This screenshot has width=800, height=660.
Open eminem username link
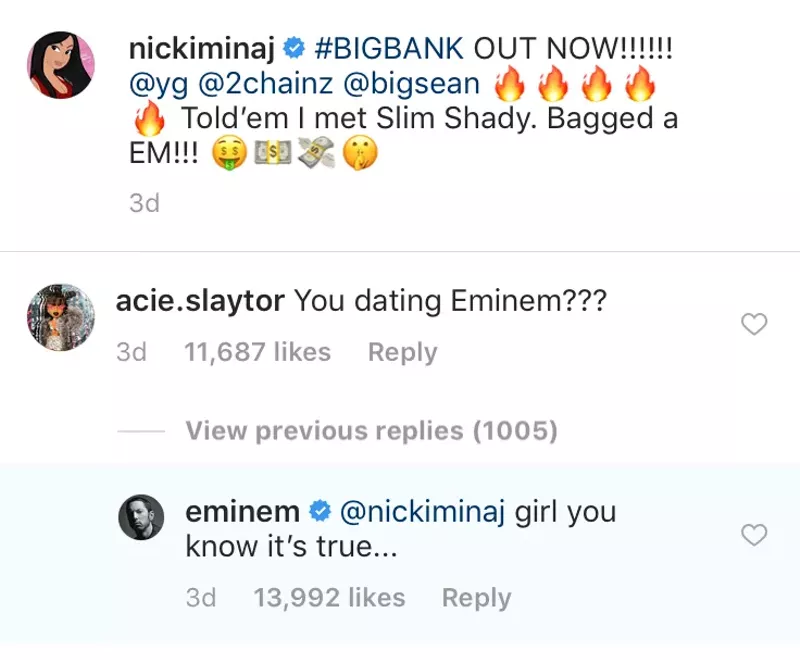[x=242, y=512]
